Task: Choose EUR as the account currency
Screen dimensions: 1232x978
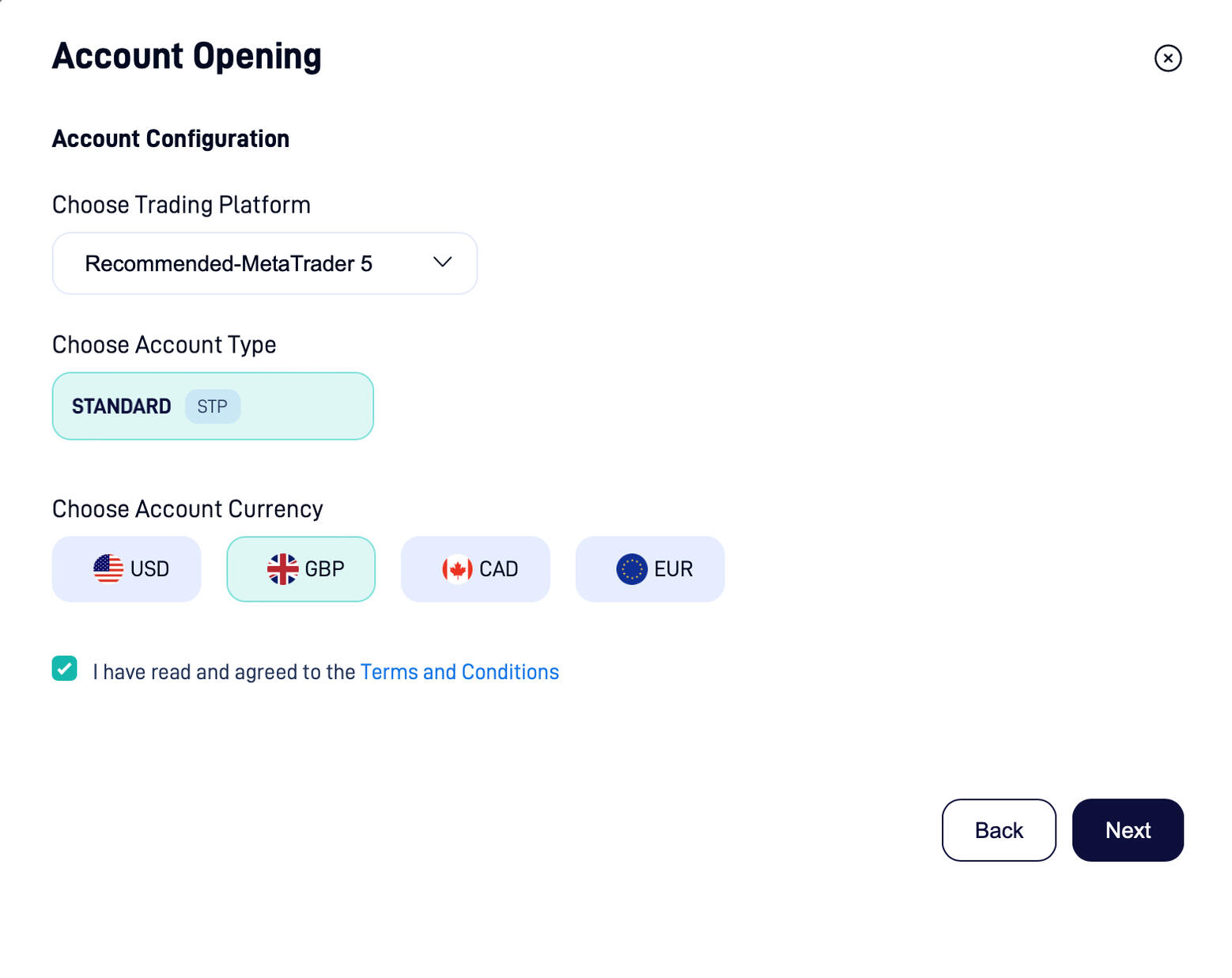Action: pyautogui.click(x=650, y=568)
